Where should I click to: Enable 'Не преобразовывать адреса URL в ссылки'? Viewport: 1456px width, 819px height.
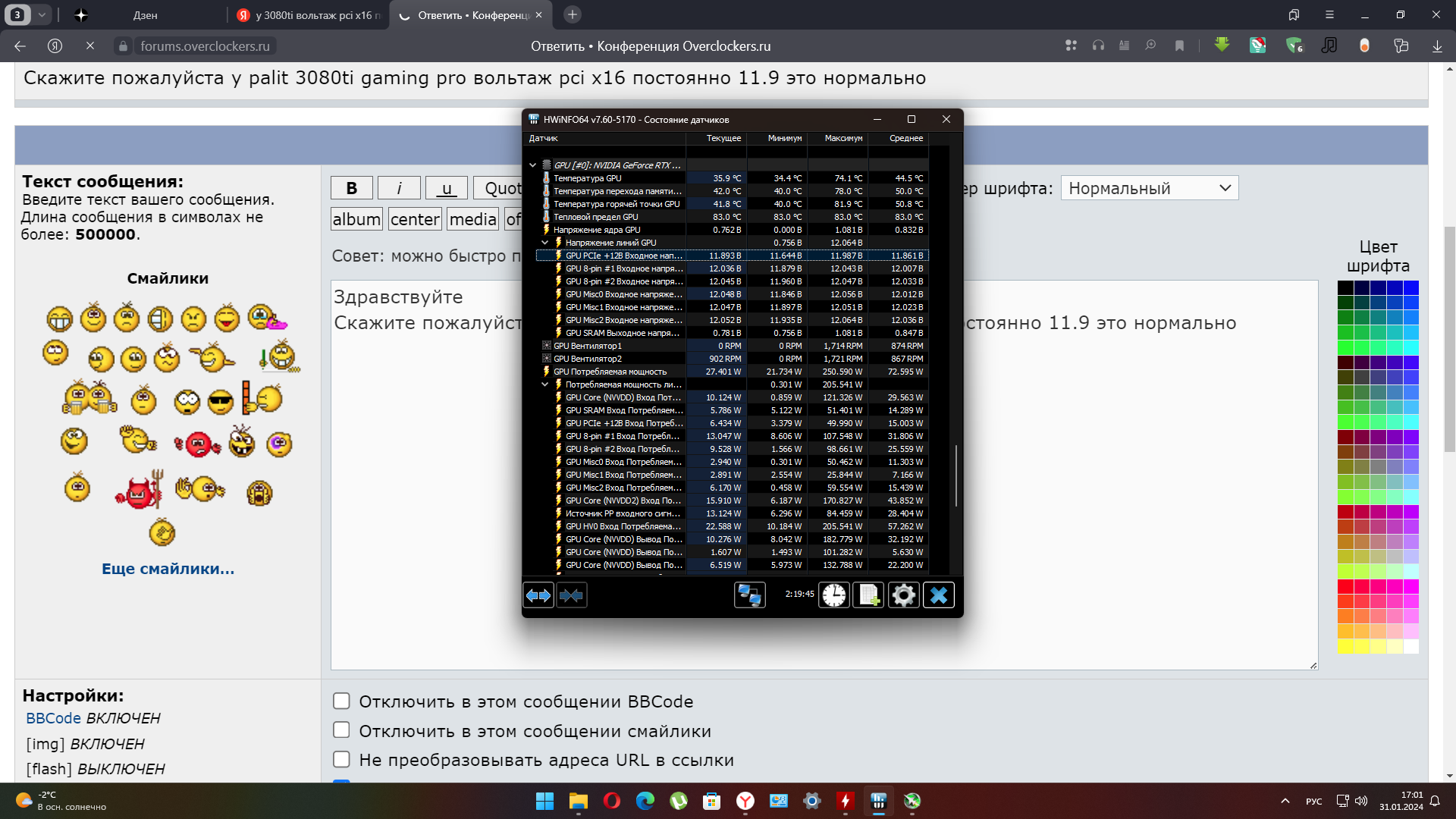(341, 759)
